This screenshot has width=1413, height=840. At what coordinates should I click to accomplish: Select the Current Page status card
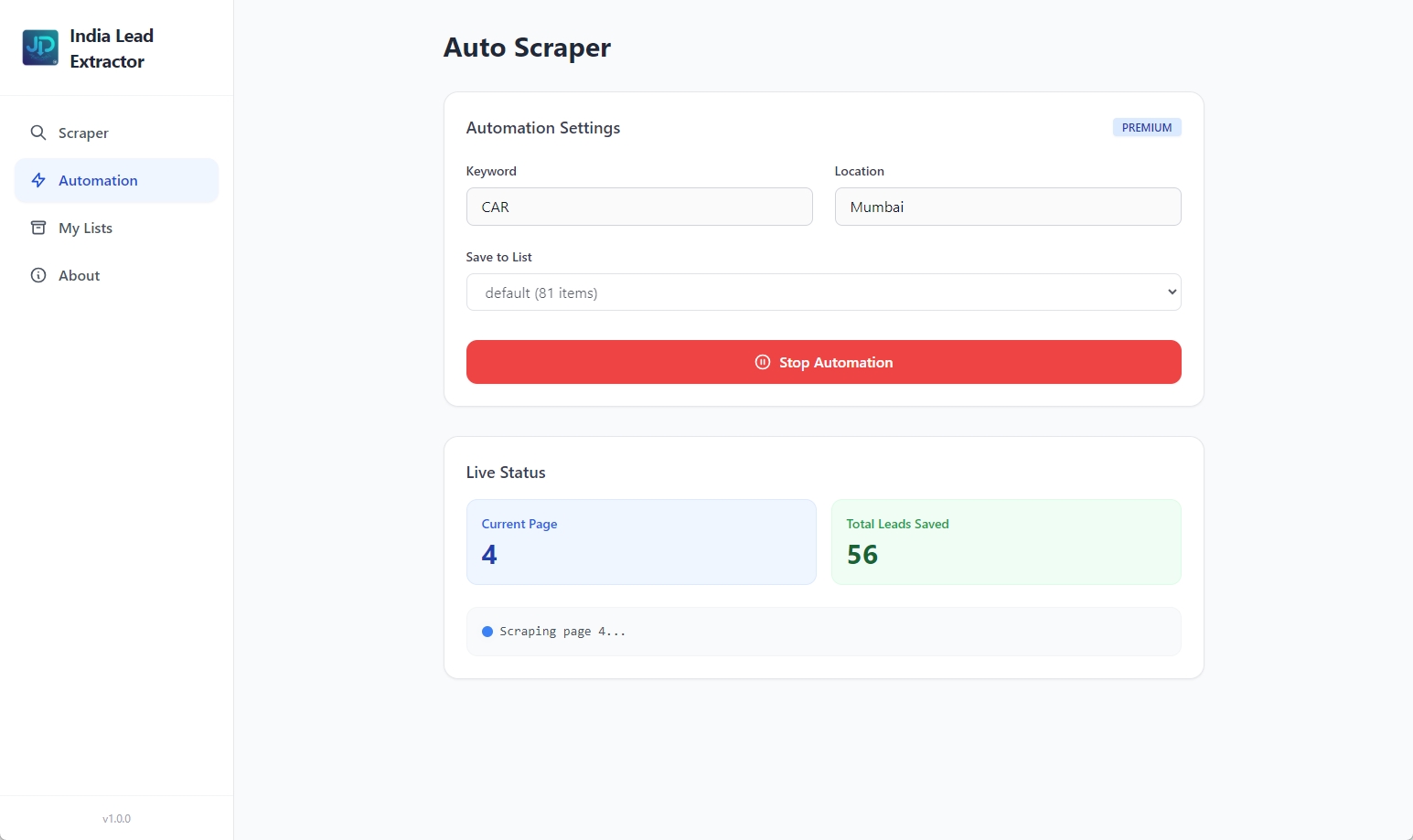pos(640,541)
